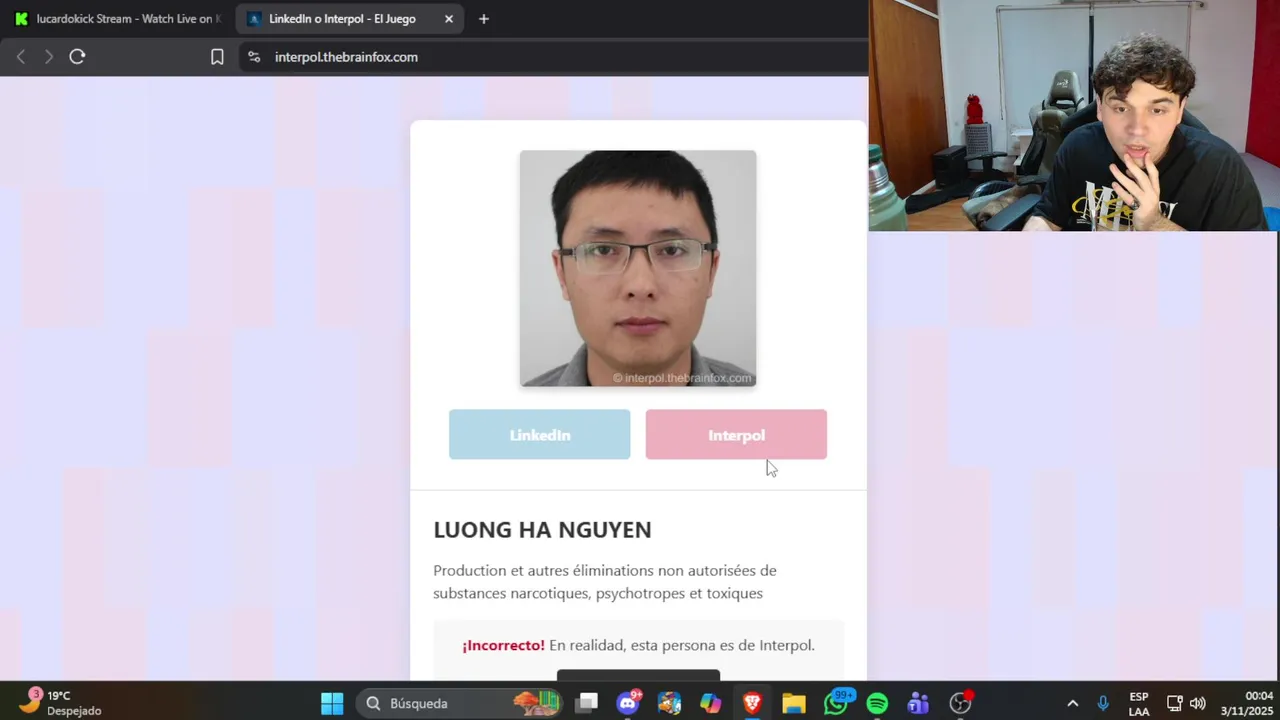Click the French charge description text
The image size is (1280, 720).
[x=605, y=582]
